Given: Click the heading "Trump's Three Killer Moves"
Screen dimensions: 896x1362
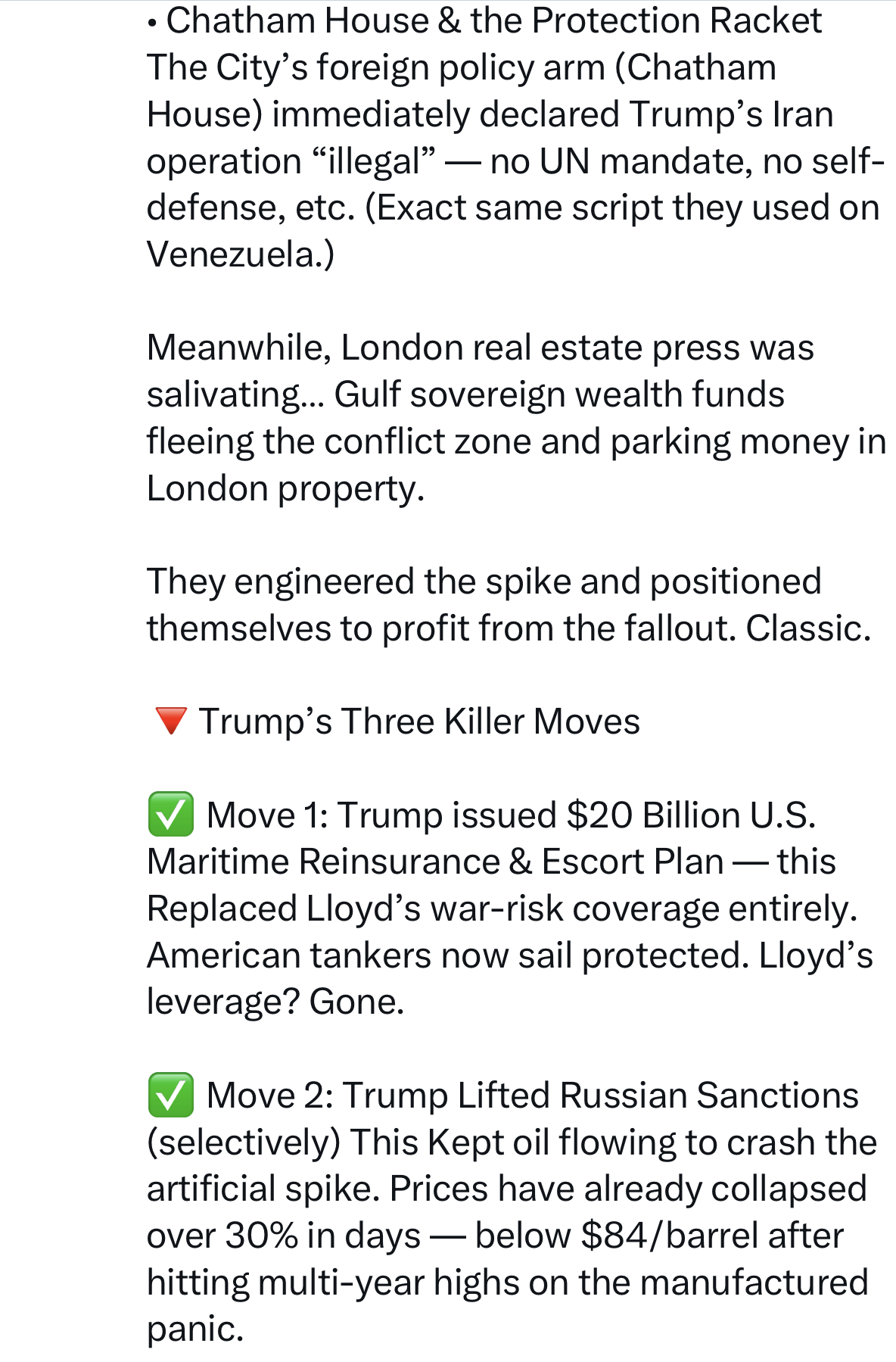Looking at the screenshot, I should click(419, 722).
